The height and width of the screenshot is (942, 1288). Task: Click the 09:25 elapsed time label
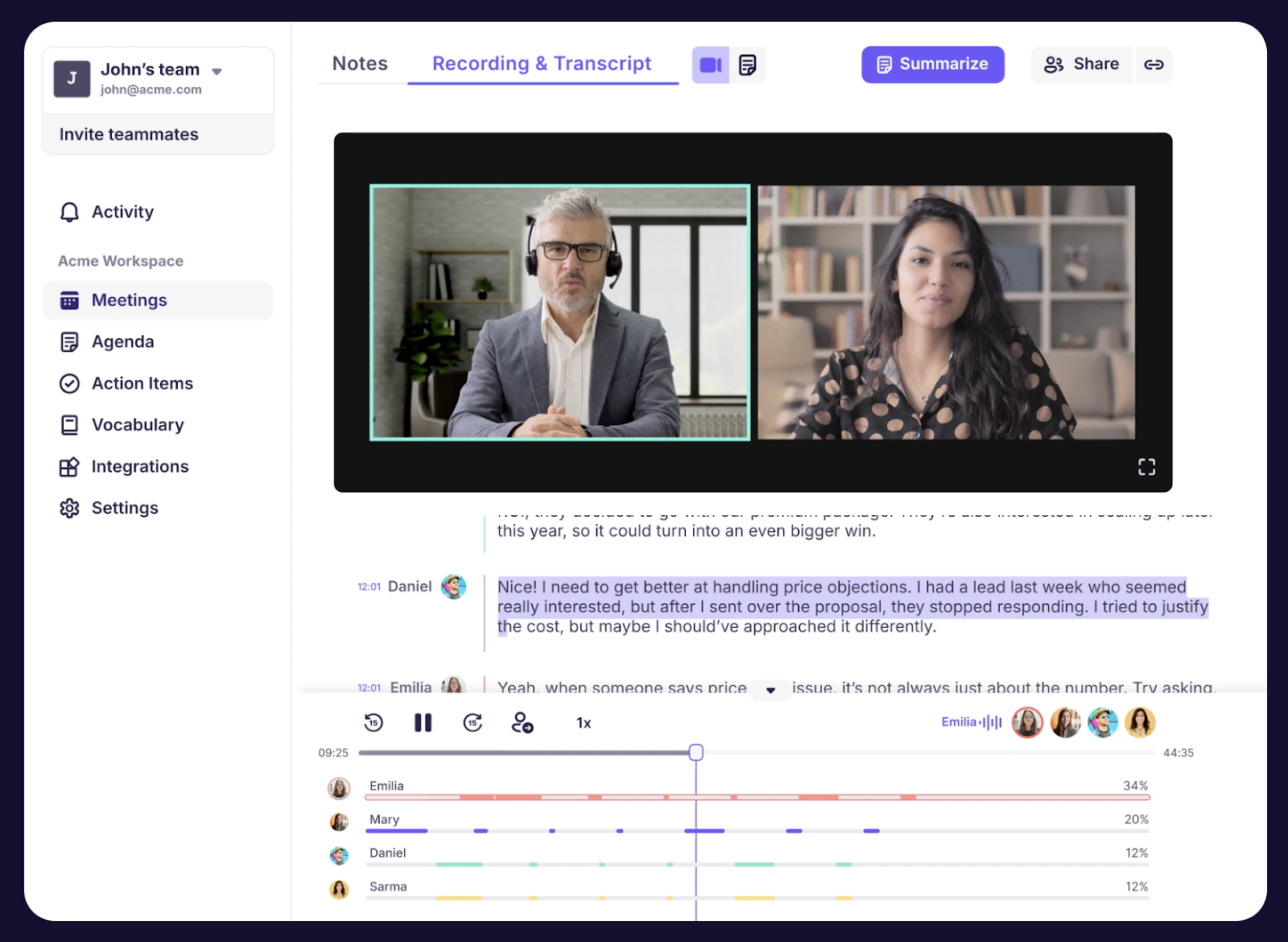point(333,753)
